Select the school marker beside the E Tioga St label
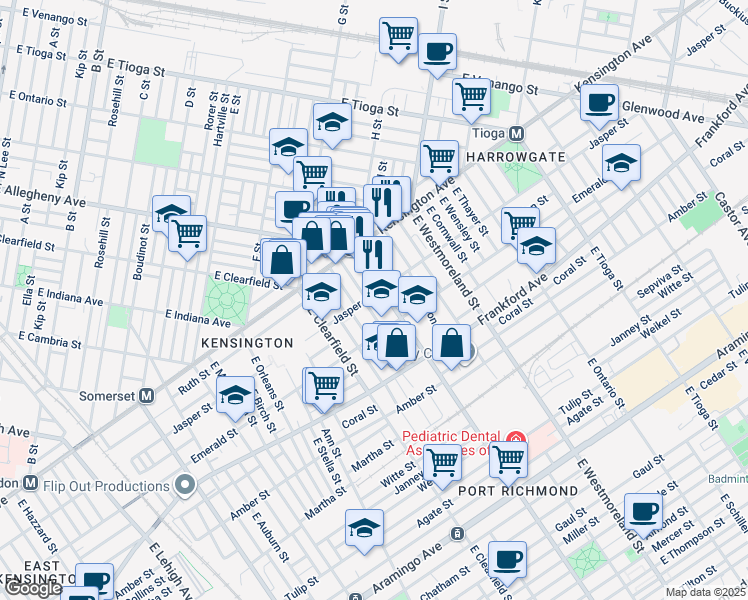This screenshot has height=600, width=748. point(332,122)
